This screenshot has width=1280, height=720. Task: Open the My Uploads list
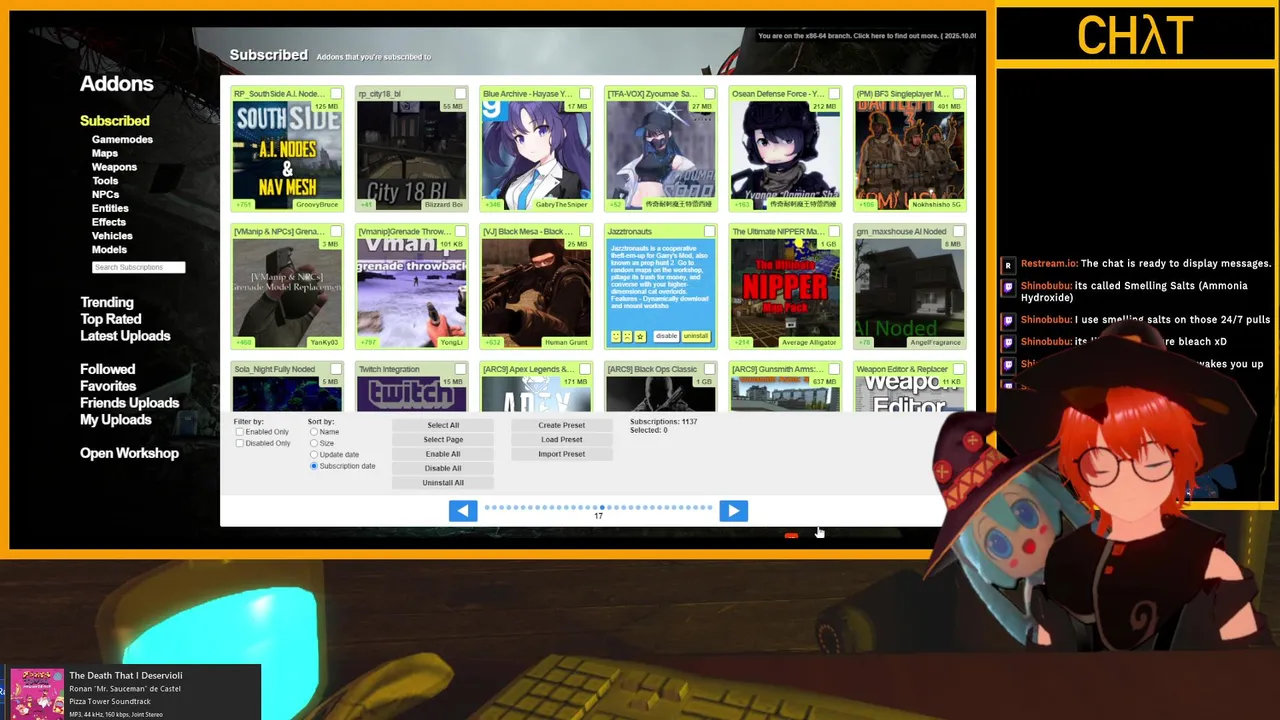[116, 420]
